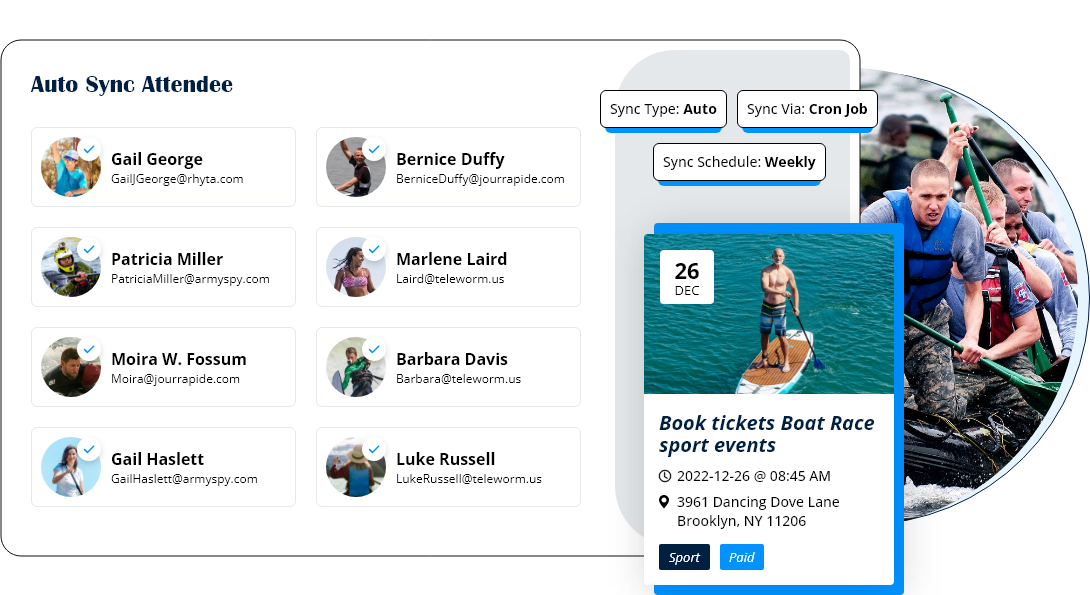
Task: Open the Sync Type: Auto selector
Action: 663,109
